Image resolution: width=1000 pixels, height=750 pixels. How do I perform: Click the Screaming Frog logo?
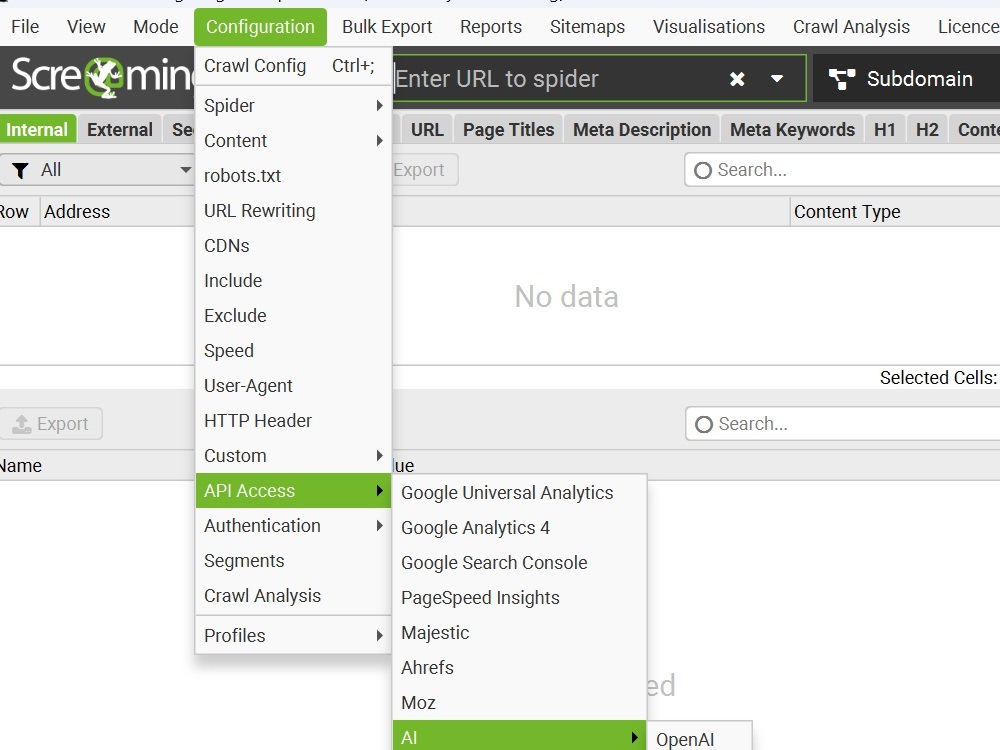pyautogui.click(x=102, y=77)
